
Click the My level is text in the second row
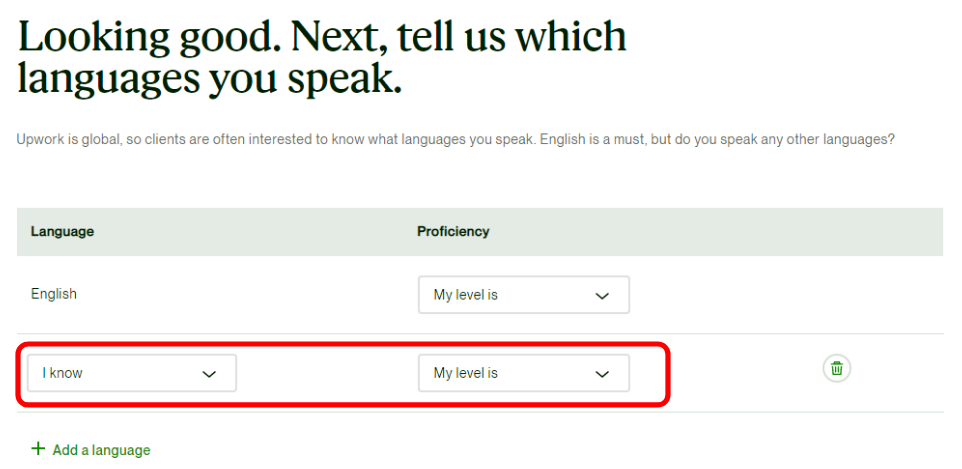tap(466, 373)
